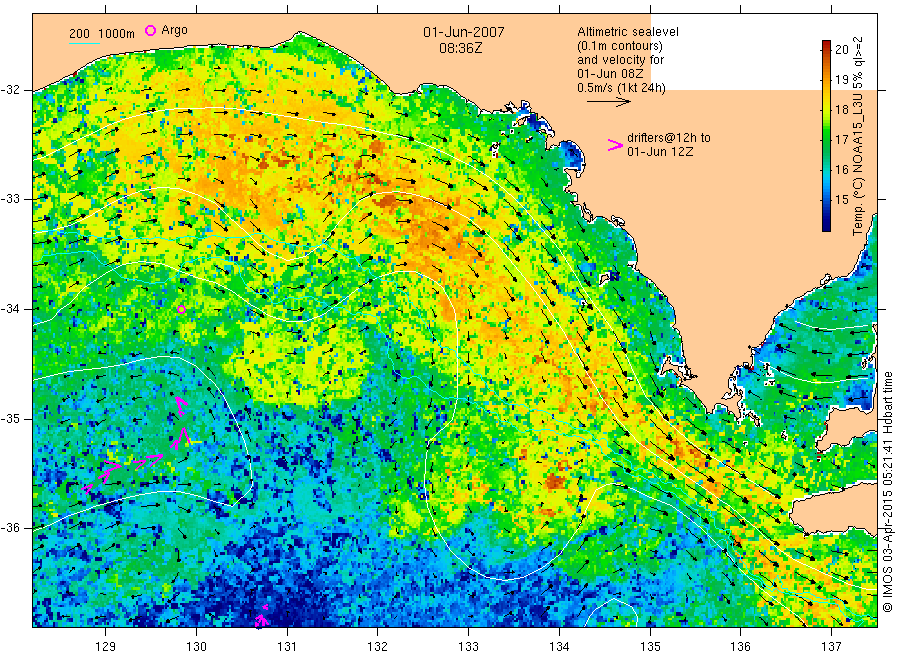This screenshot has width=900, height=660.
Task: Click the 0.5m/s velocity scale arrow
Action: (x=608, y=102)
